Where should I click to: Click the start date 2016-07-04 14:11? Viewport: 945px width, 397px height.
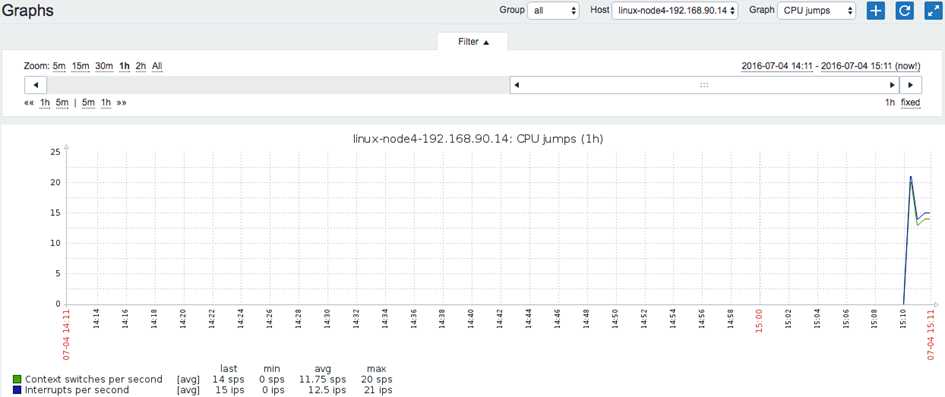pyautogui.click(x=777, y=66)
